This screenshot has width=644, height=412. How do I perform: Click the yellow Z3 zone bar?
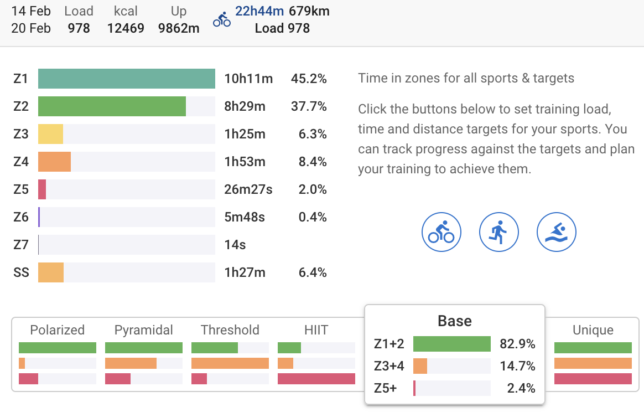click(x=51, y=134)
